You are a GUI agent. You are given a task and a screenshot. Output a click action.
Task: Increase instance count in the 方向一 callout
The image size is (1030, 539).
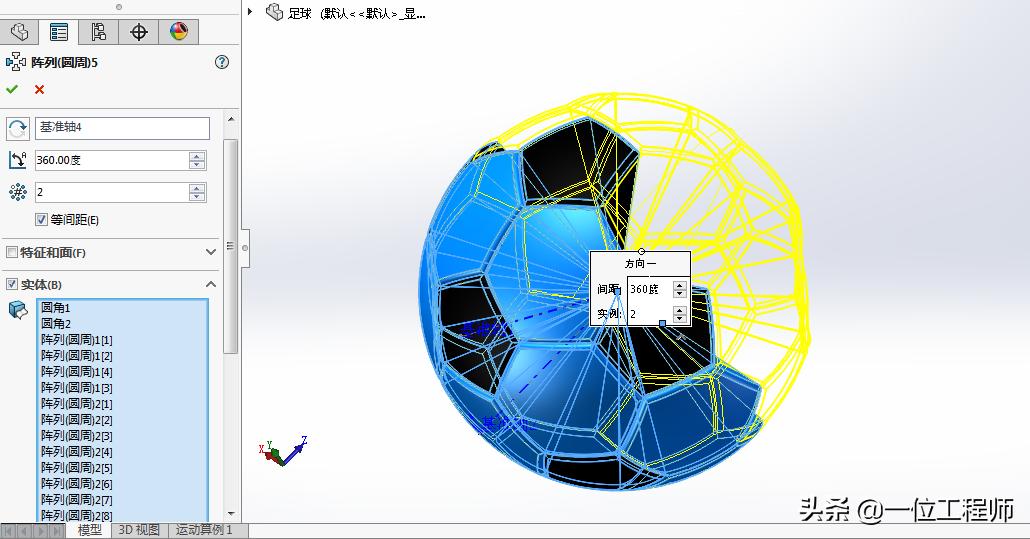tap(680, 310)
